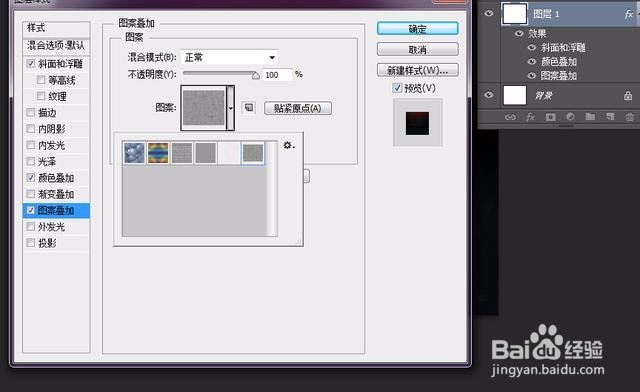
Task: Click the 不透明度 slider handle
Action: point(256,75)
